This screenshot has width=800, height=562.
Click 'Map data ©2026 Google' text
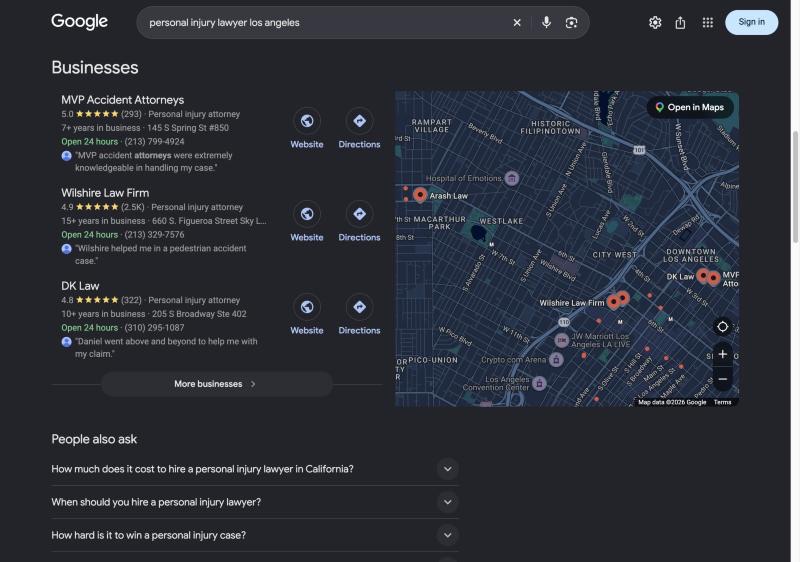672,402
